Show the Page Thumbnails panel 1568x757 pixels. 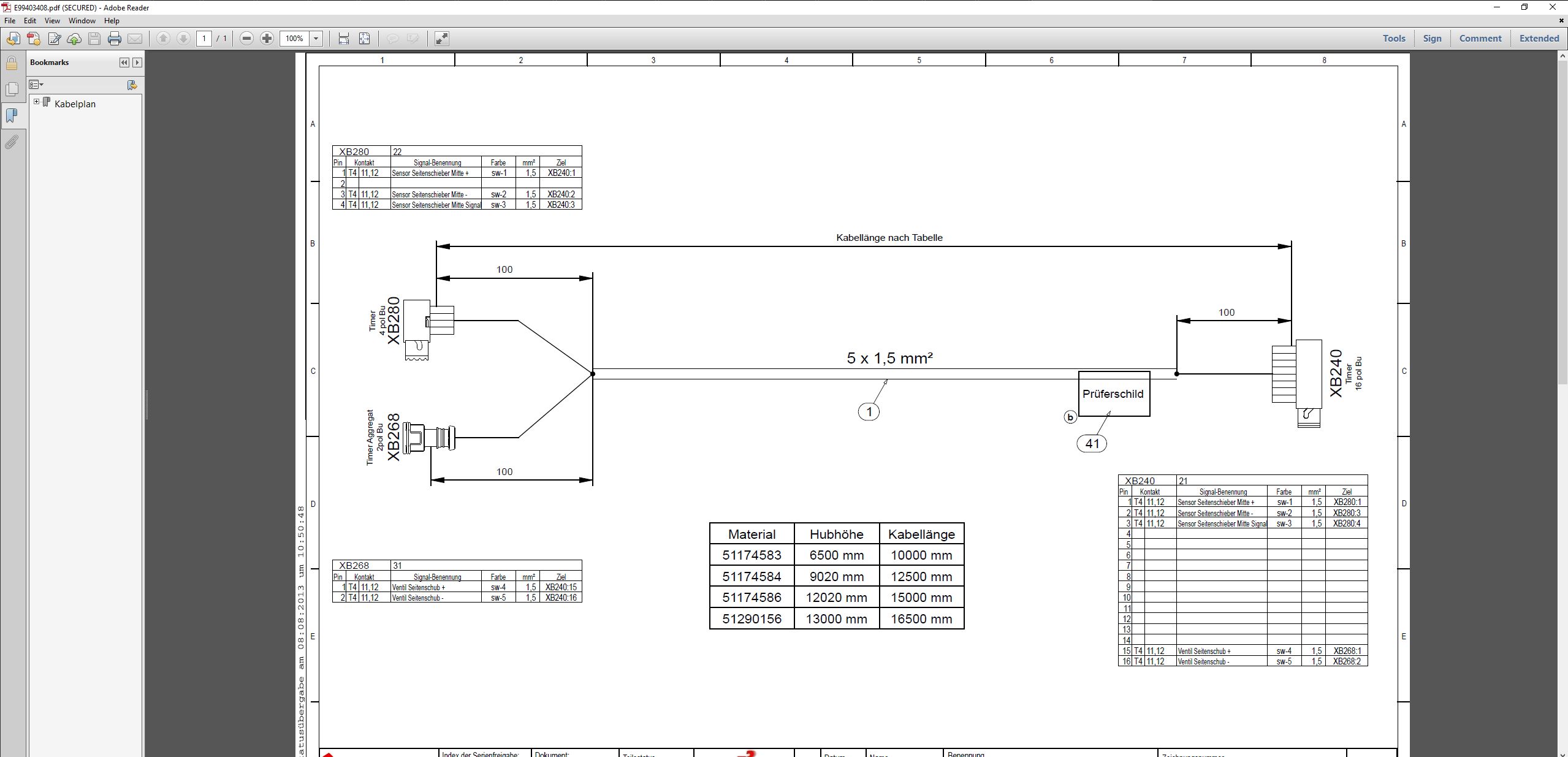12,89
